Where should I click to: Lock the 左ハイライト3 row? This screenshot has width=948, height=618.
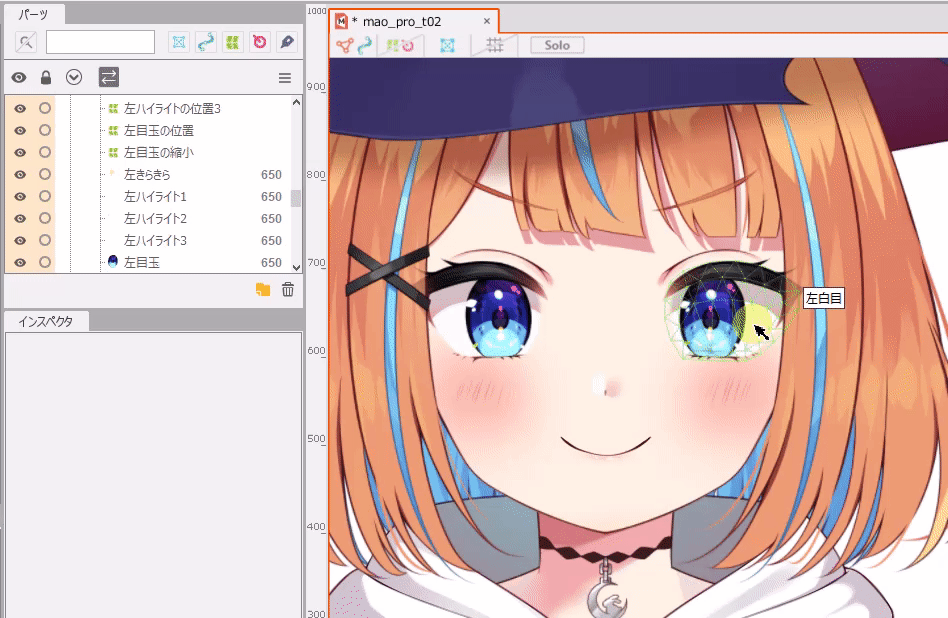coord(45,240)
